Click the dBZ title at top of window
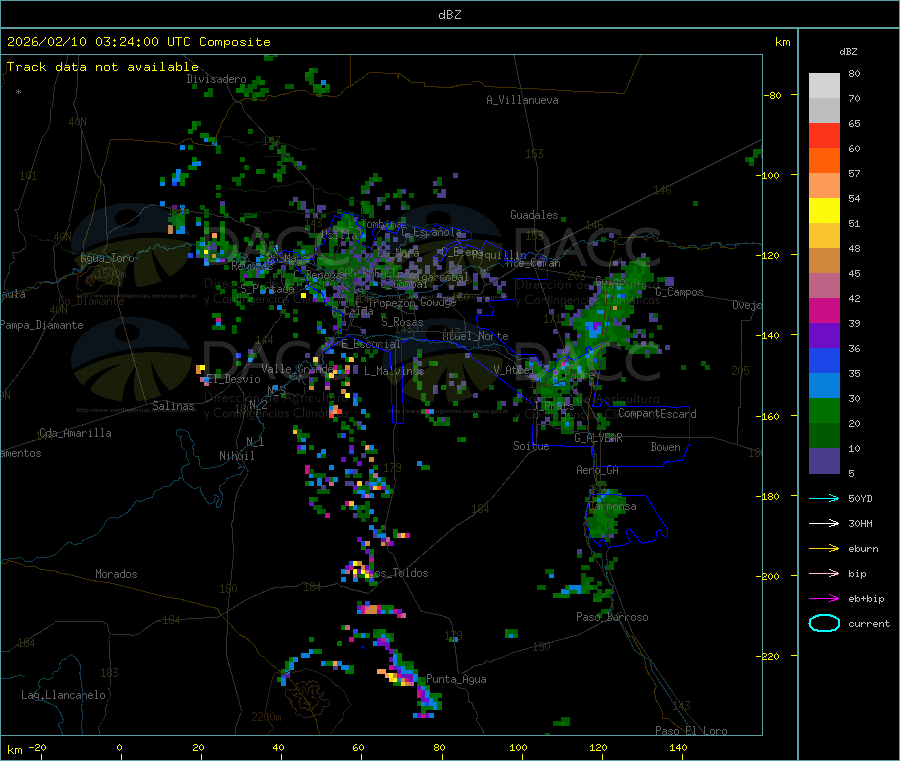 449,15
